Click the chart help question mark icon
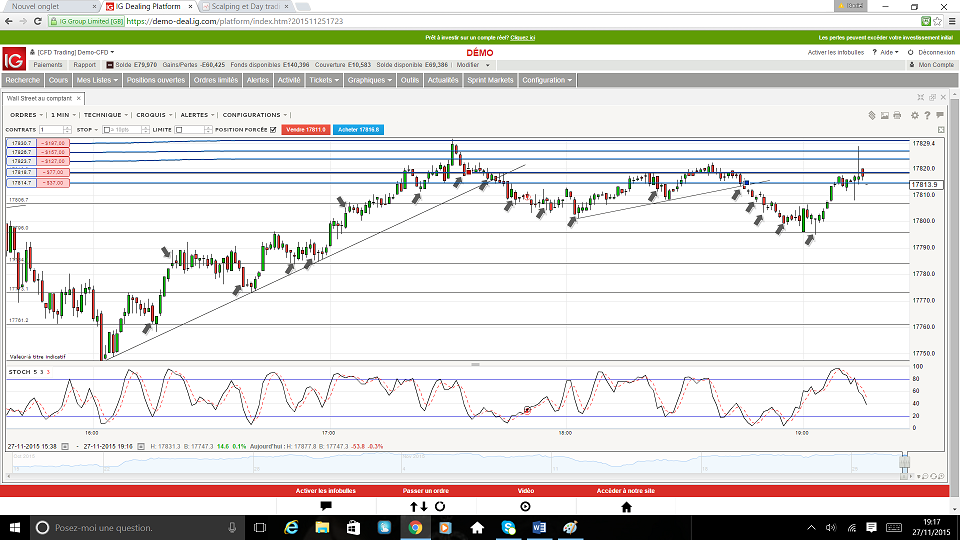This screenshot has height=540, width=960. [x=927, y=115]
